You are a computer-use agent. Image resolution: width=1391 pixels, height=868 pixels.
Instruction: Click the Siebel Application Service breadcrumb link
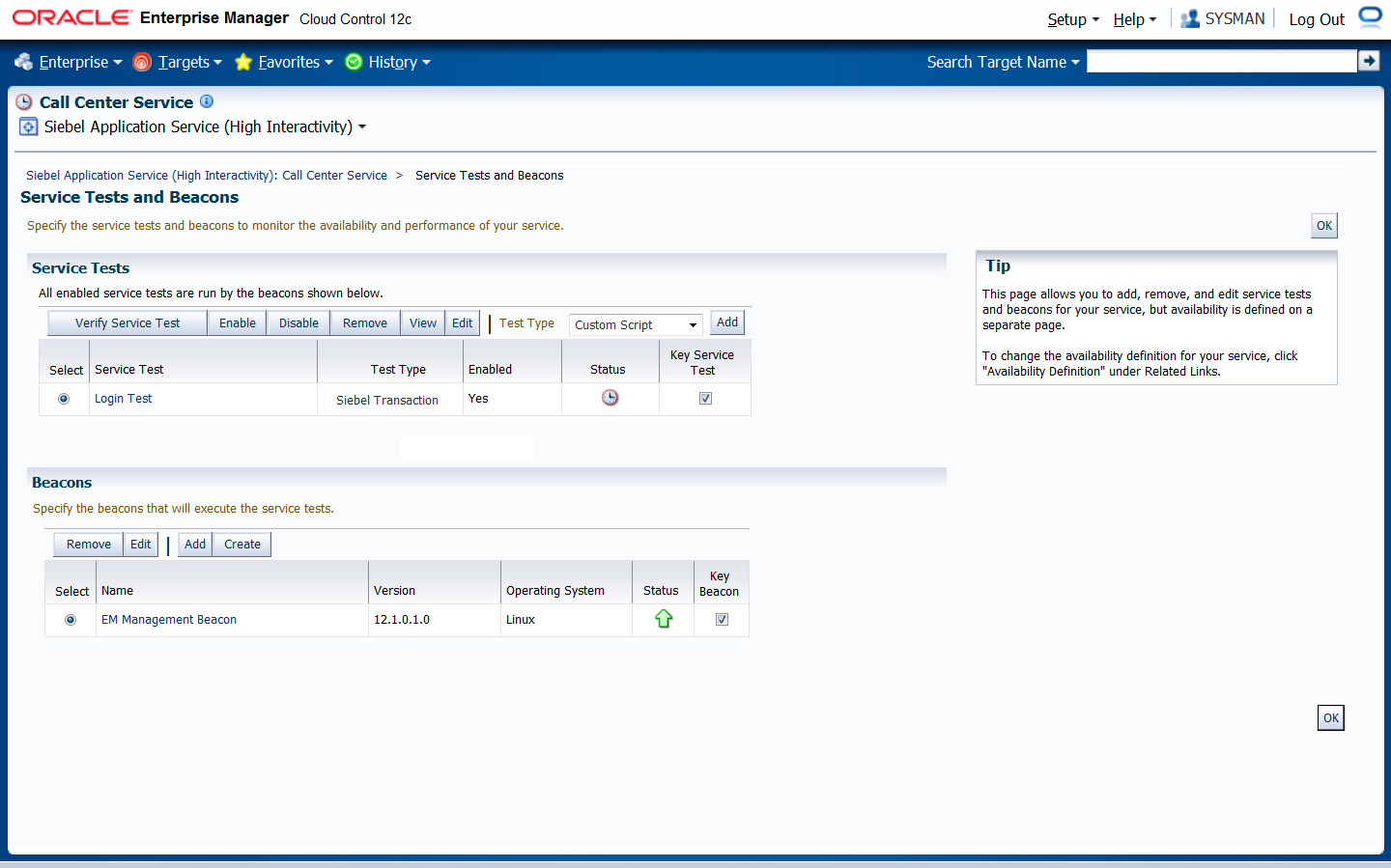tap(207, 176)
